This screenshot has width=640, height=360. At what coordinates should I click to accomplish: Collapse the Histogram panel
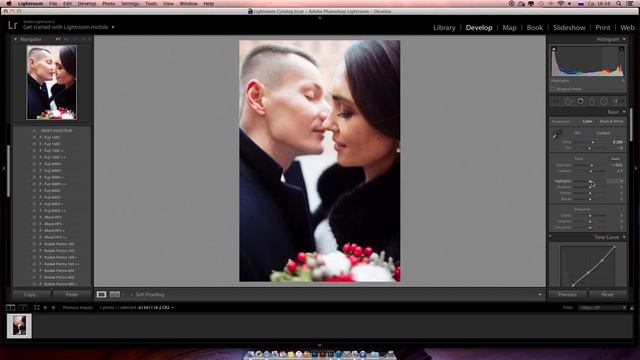pos(624,39)
